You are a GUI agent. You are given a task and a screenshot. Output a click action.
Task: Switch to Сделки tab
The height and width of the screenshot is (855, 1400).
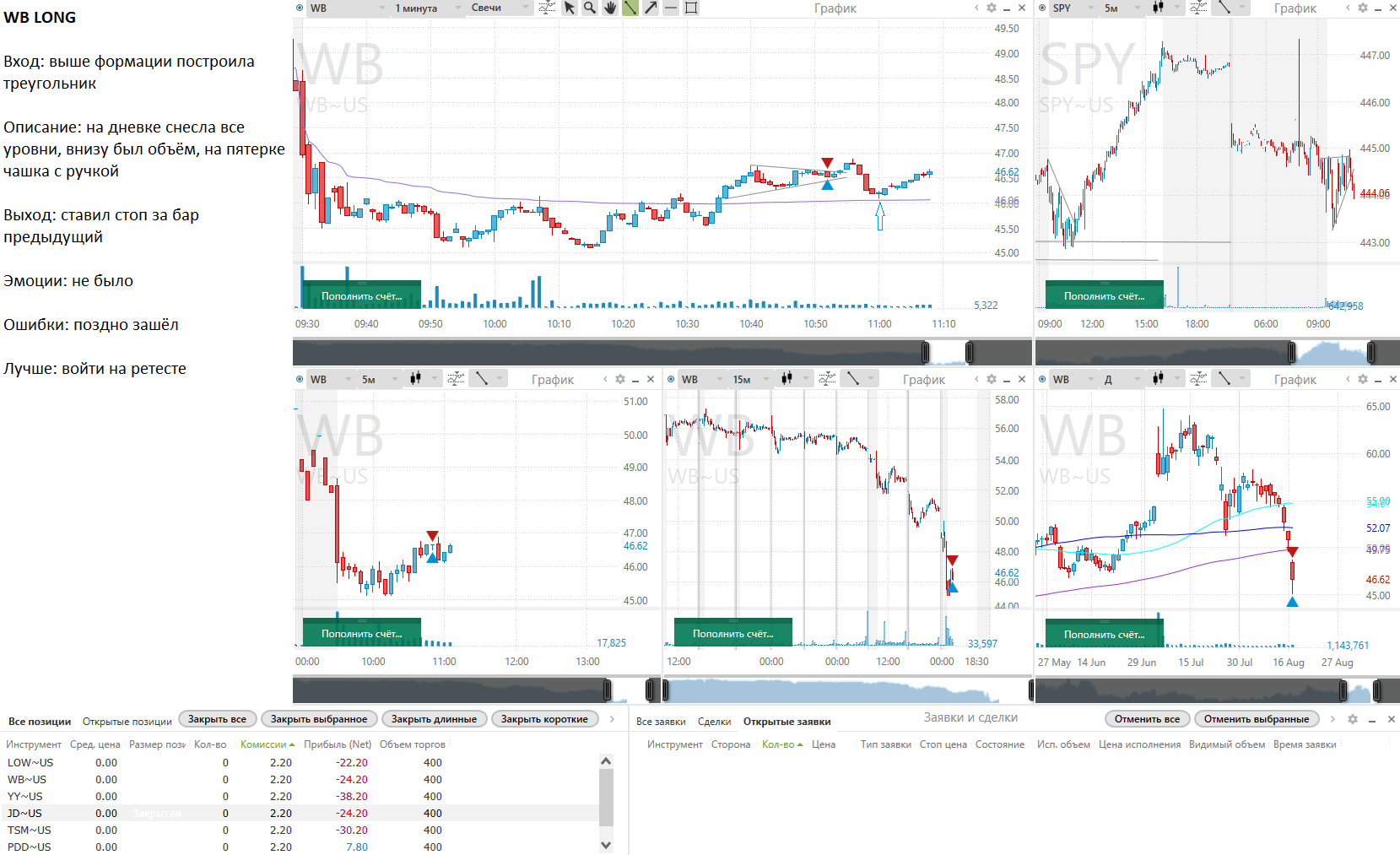click(714, 722)
